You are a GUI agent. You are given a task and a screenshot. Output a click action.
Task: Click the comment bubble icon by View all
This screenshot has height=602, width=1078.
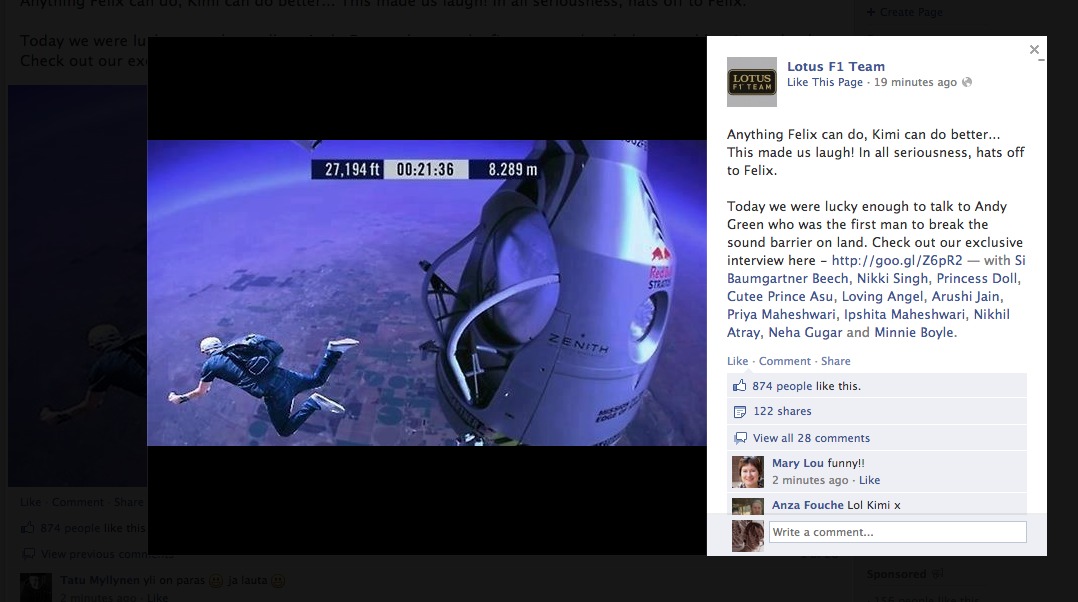tap(740, 438)
